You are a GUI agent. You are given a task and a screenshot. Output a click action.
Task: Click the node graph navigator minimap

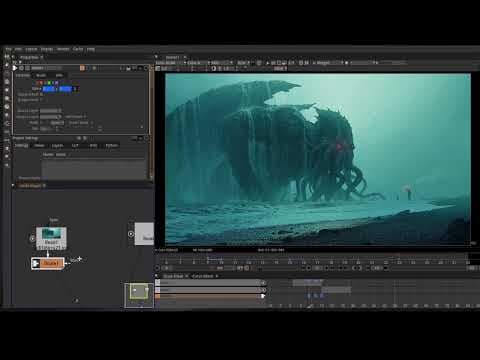[139, 295]
